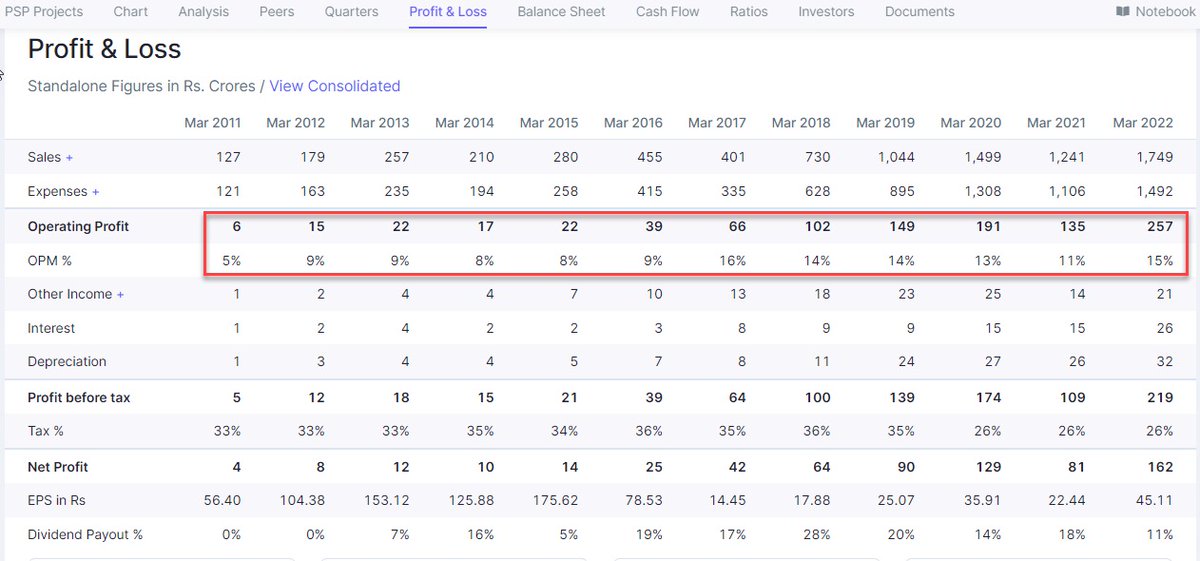Click Operating Profit value 191
Screen dimensions: 1200x561
(988, 227)
